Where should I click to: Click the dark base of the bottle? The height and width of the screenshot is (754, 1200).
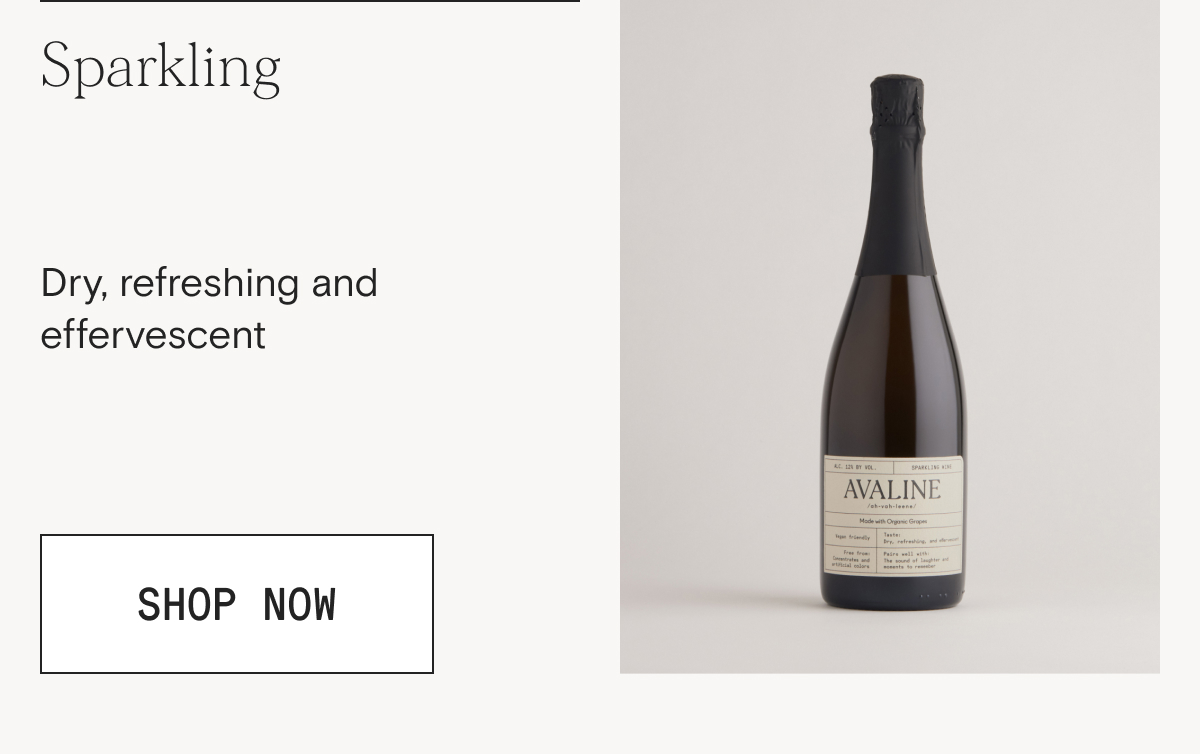(x=893, y=592)
